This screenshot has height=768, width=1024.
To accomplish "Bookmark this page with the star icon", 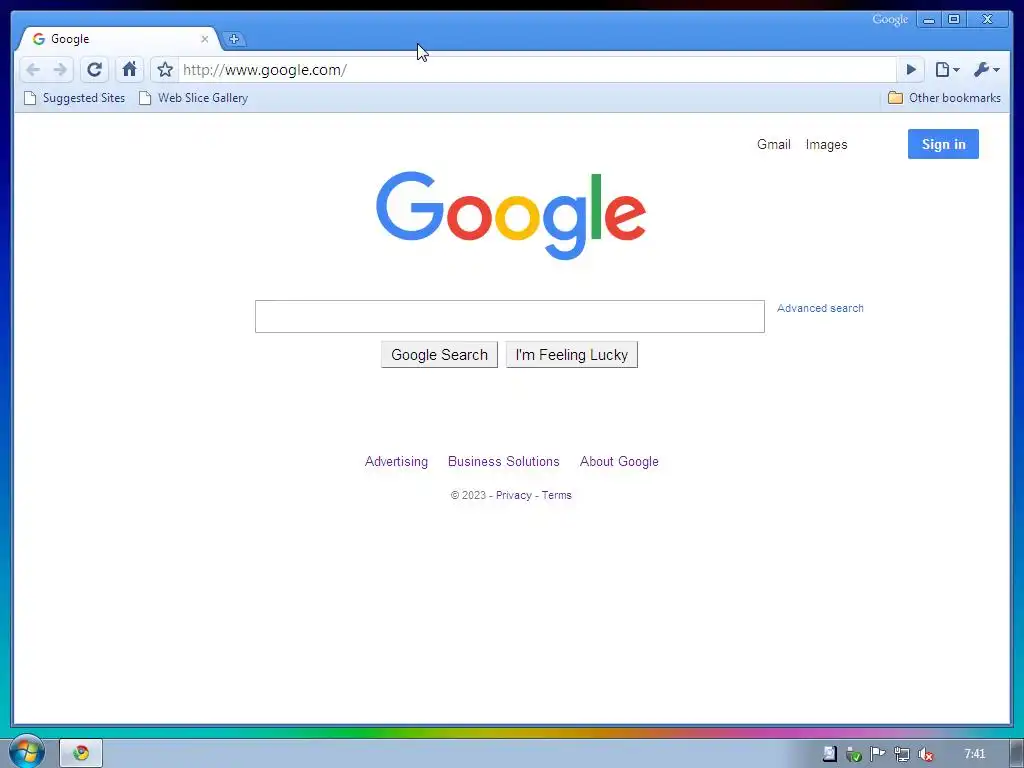I will [x=165, y=70].
